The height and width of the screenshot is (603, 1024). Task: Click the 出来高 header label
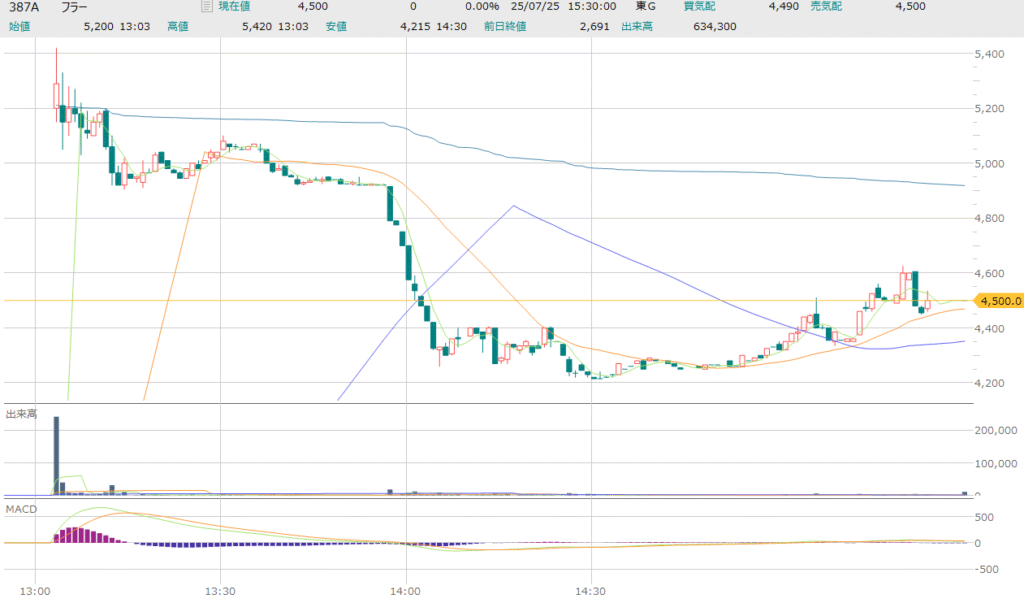tap(637, 27)
